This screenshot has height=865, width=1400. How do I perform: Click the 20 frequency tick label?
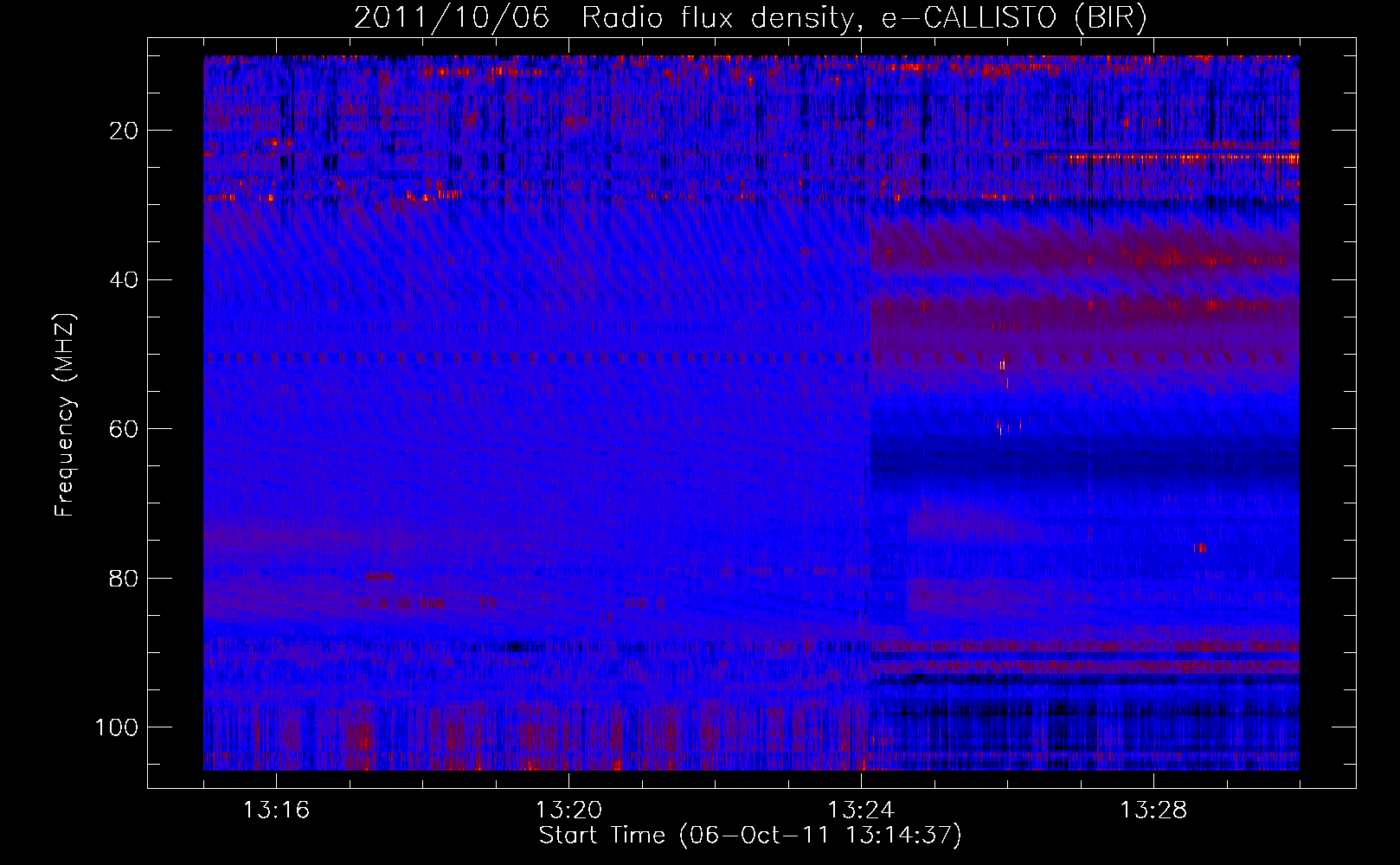(x=125, y=131)
